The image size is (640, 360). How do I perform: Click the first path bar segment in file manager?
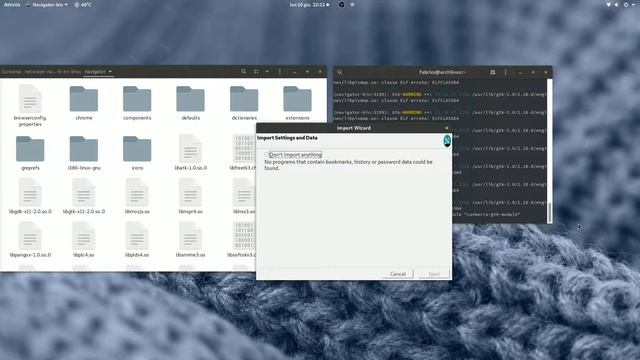[11, 71]
